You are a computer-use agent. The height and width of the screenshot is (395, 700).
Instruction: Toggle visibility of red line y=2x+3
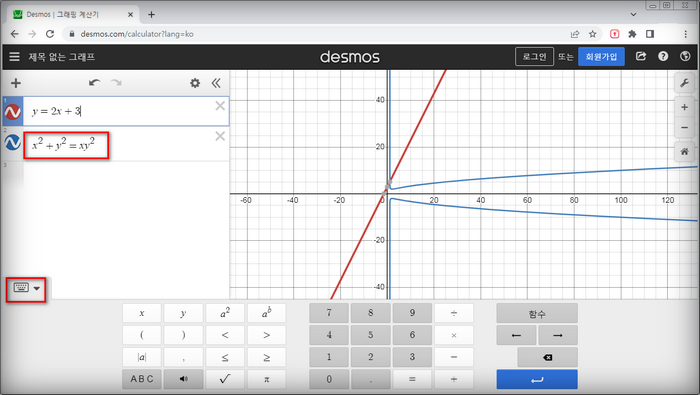point(12,112)
